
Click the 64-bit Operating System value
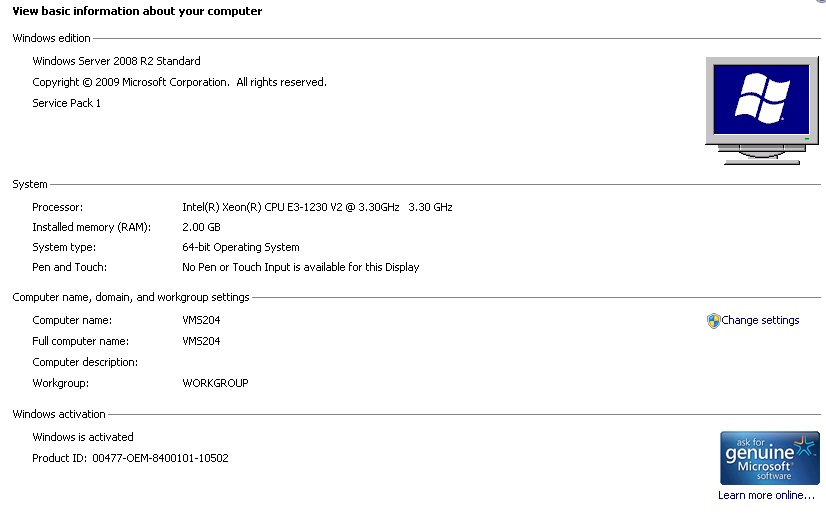point(240,247)
